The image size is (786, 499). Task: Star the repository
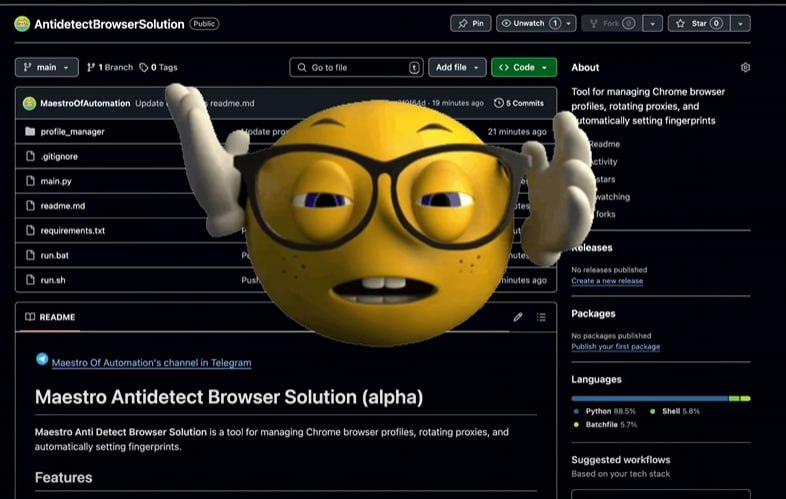(699, 24)
